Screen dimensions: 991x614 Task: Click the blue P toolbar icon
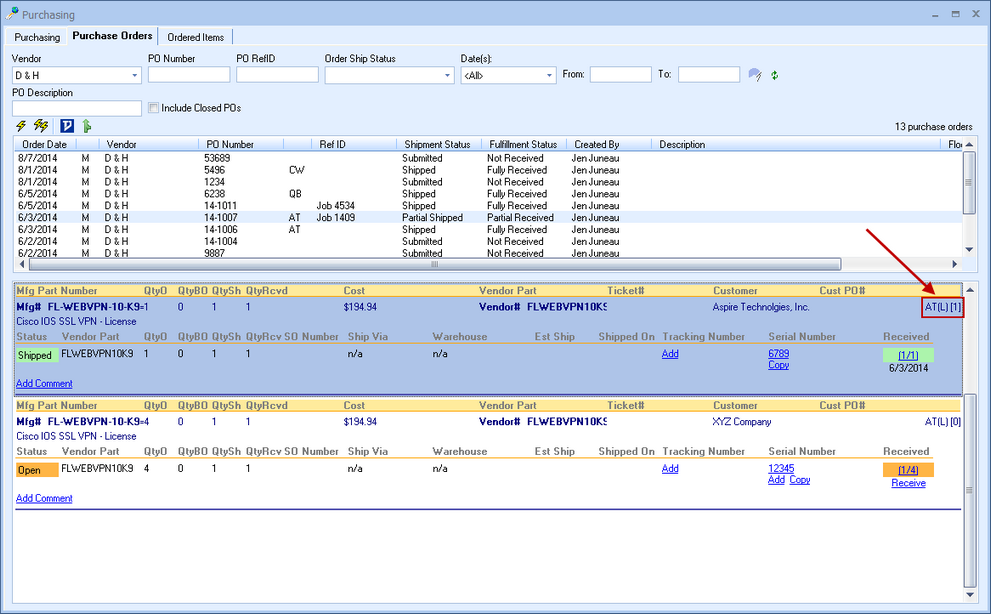point(67,126)
